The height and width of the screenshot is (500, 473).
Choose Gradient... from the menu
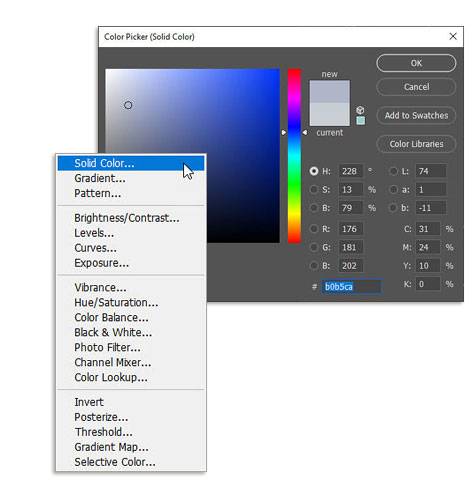tap(131, 178)
